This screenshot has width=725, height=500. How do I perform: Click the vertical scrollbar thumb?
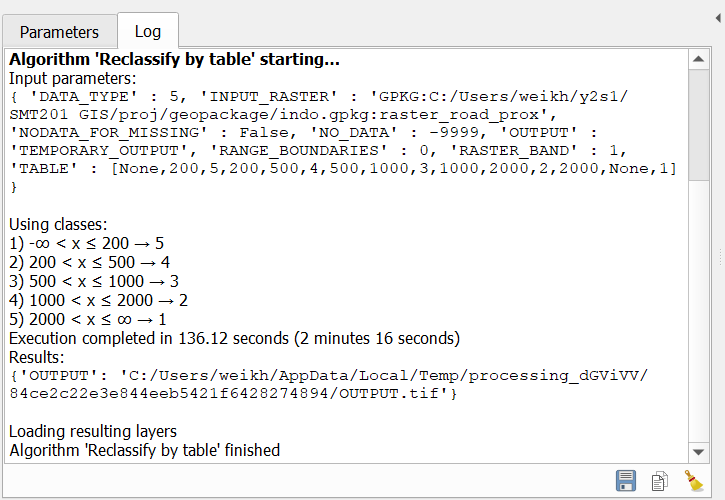699,125
